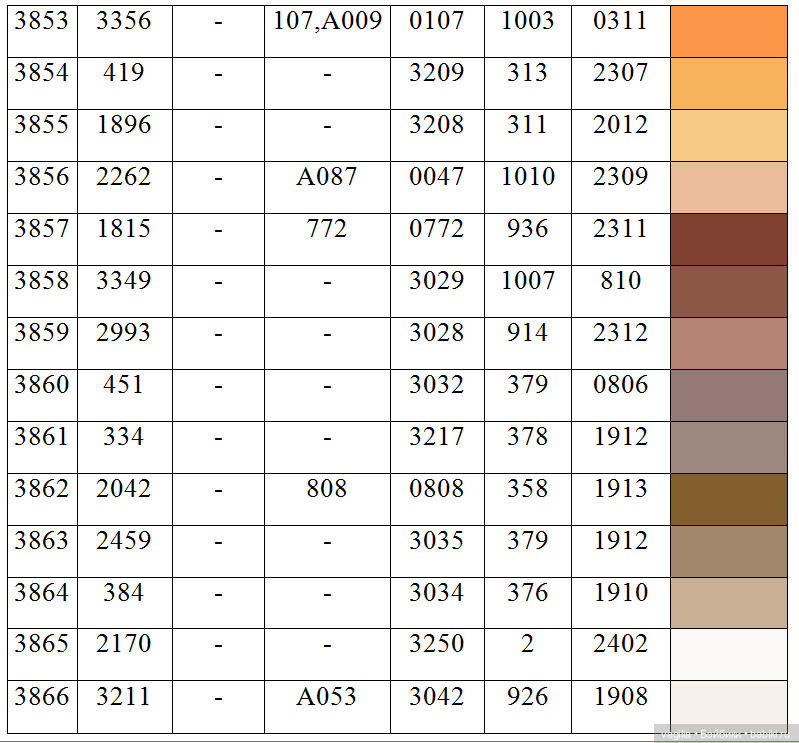Select the dark brown swatch for 3857
The width and height of the screenshot is (799, 743).
point(729,239)
